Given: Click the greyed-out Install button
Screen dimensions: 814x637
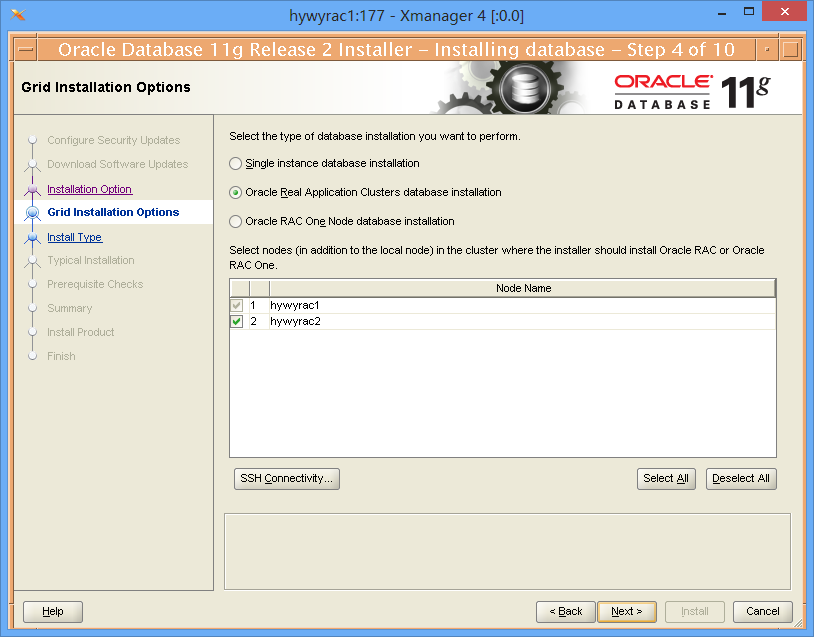Looking at the screenshot, I should [x=695, y=612].
